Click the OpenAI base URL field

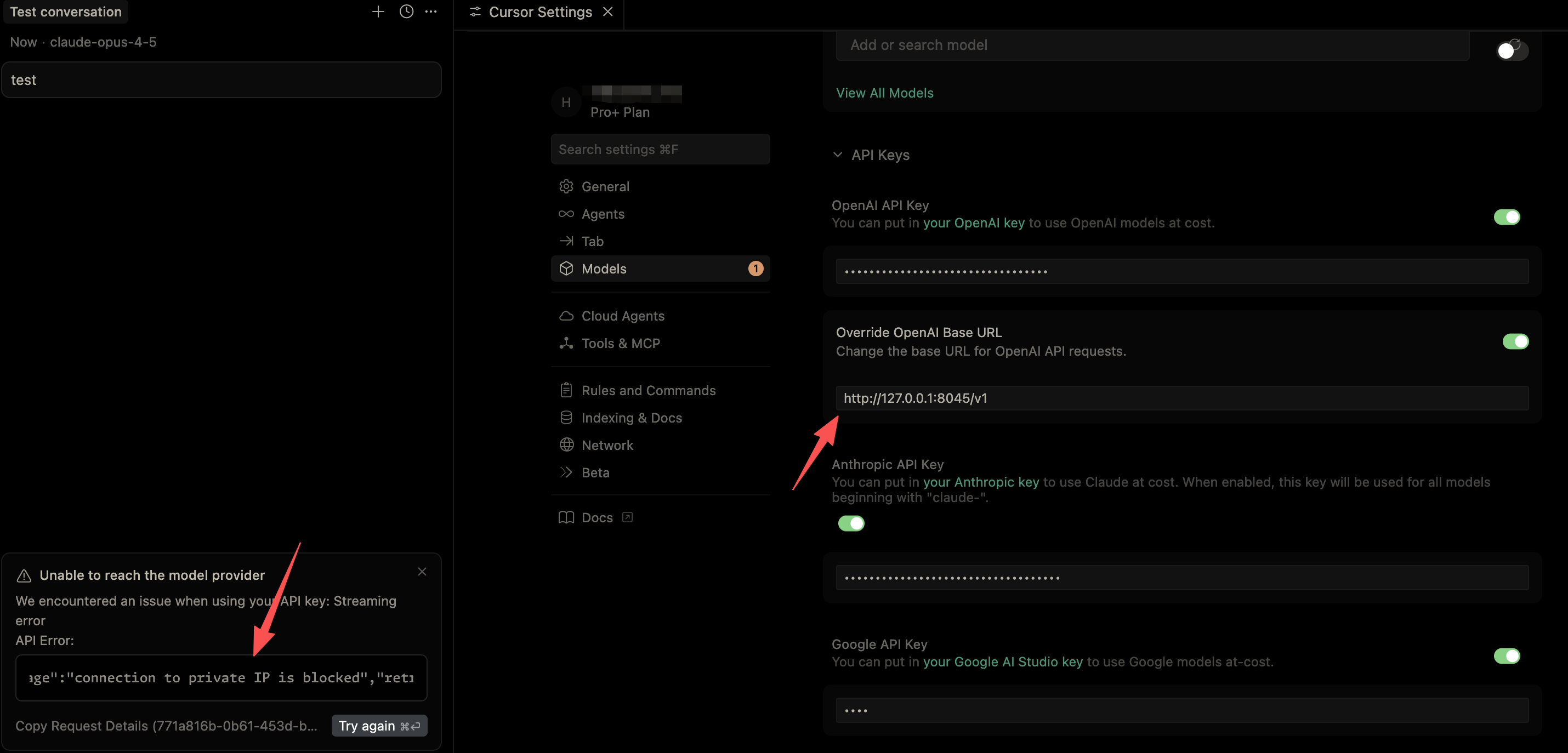1181,398
